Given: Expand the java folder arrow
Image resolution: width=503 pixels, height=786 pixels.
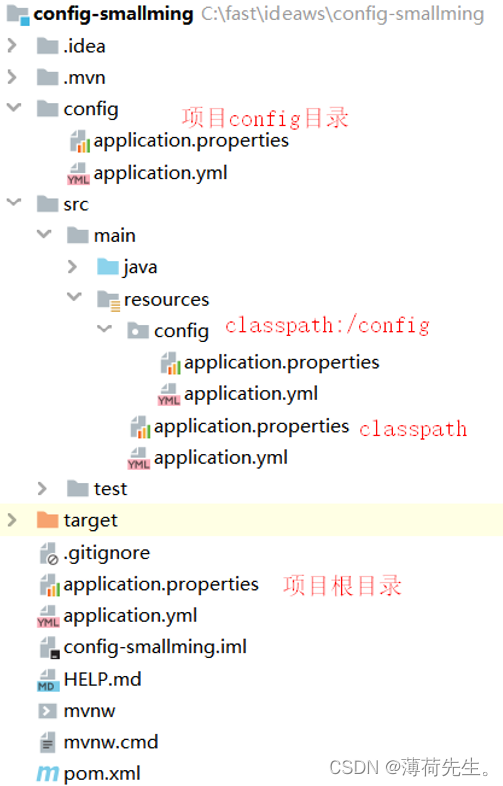Looking at the screenshot, I should point(73,267).
